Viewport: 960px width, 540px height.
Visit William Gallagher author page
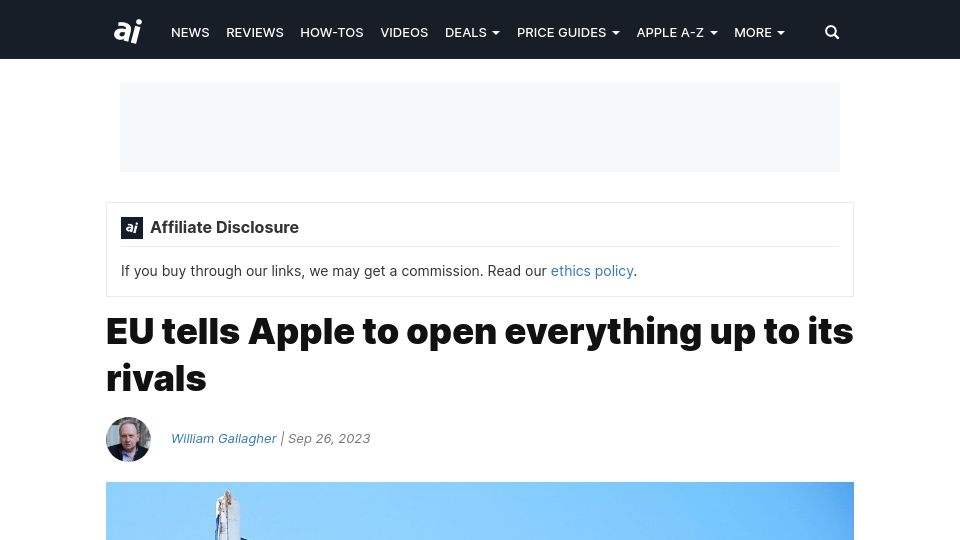[223, 438]
